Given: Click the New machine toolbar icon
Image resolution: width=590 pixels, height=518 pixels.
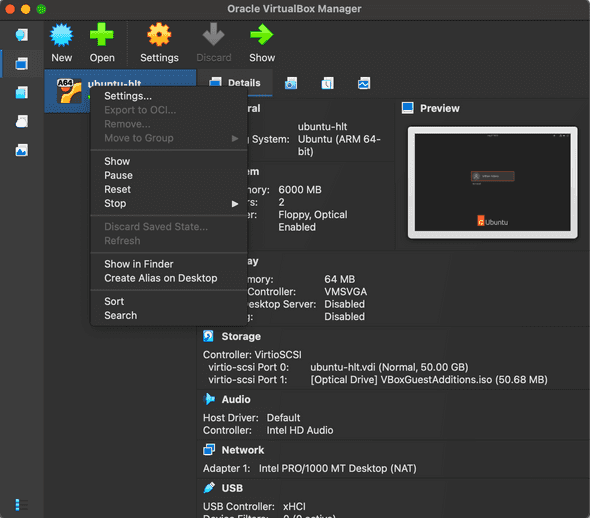Looking at the screenshot, I should pos(61,35).
